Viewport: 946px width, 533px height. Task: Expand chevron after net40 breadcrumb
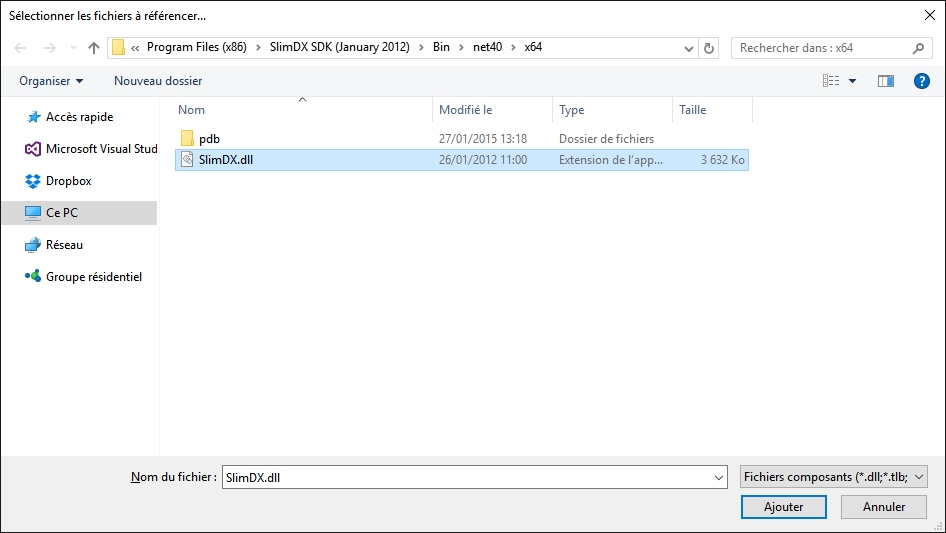tap(513, 48)
